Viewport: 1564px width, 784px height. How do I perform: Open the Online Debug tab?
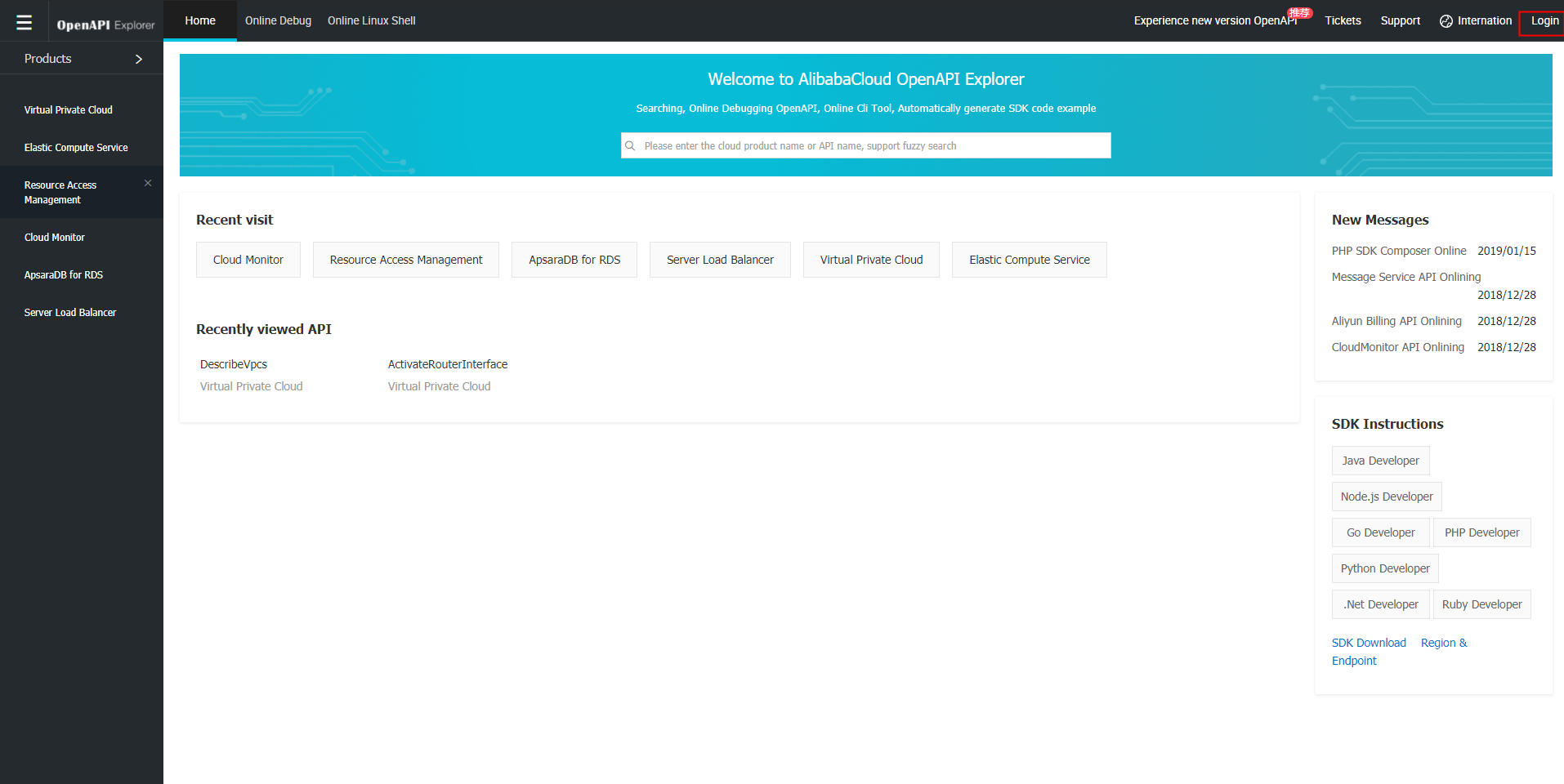tap(278, 20)
